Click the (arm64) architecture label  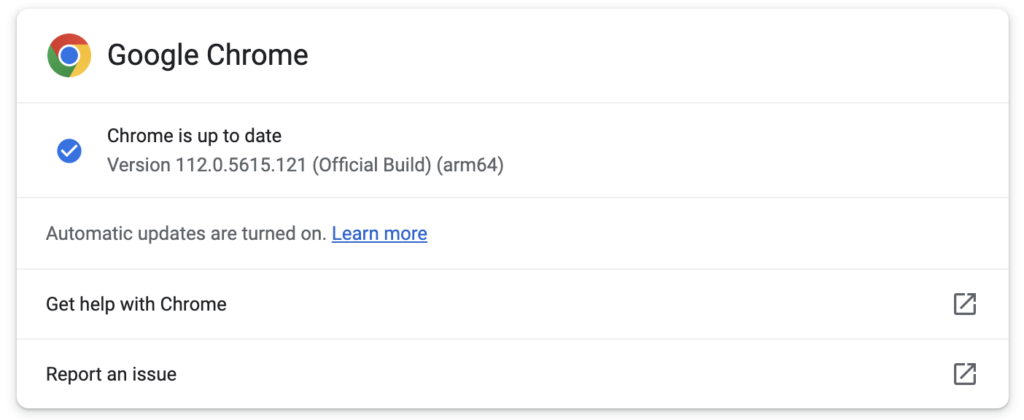pyautogui.click(x=470, y=164)
